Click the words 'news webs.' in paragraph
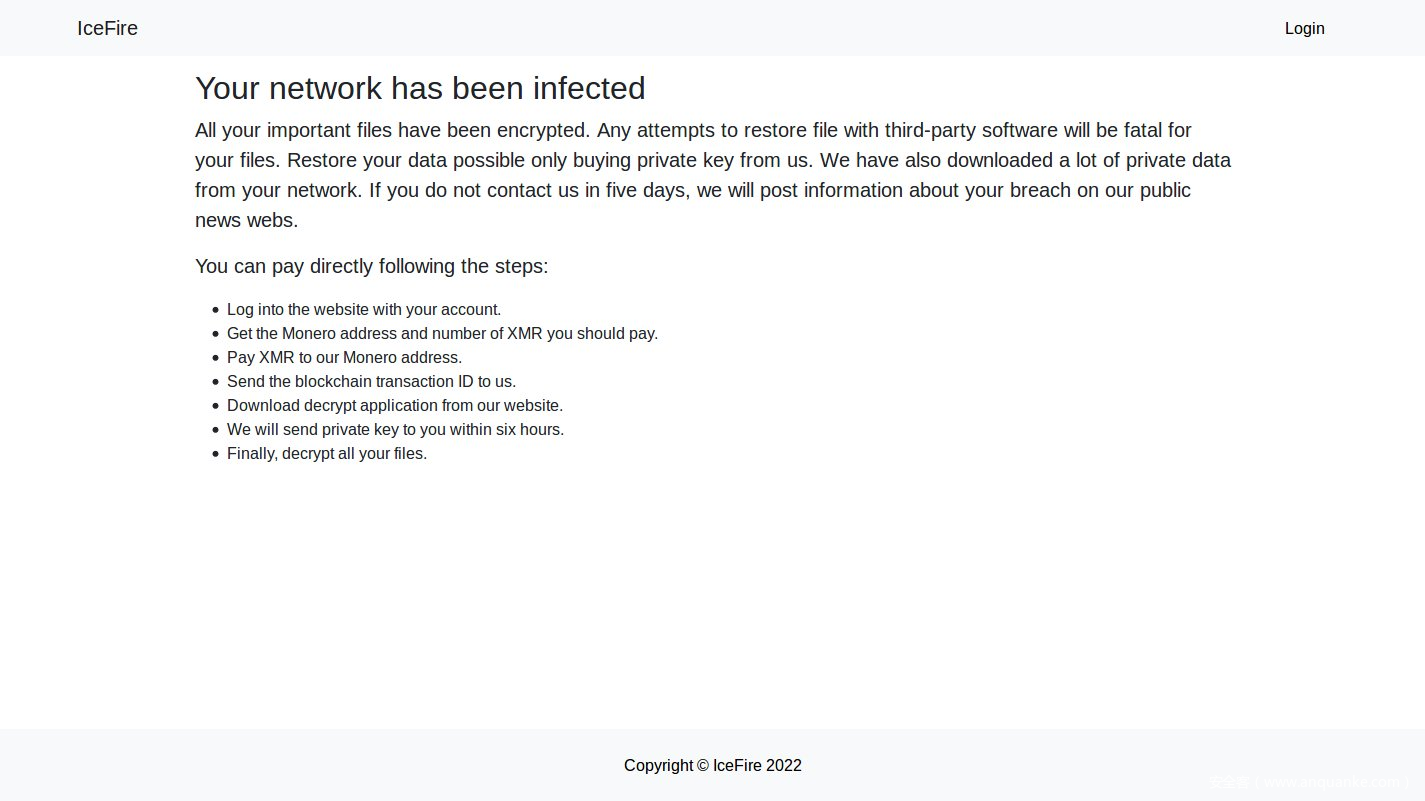 point(246,221)
